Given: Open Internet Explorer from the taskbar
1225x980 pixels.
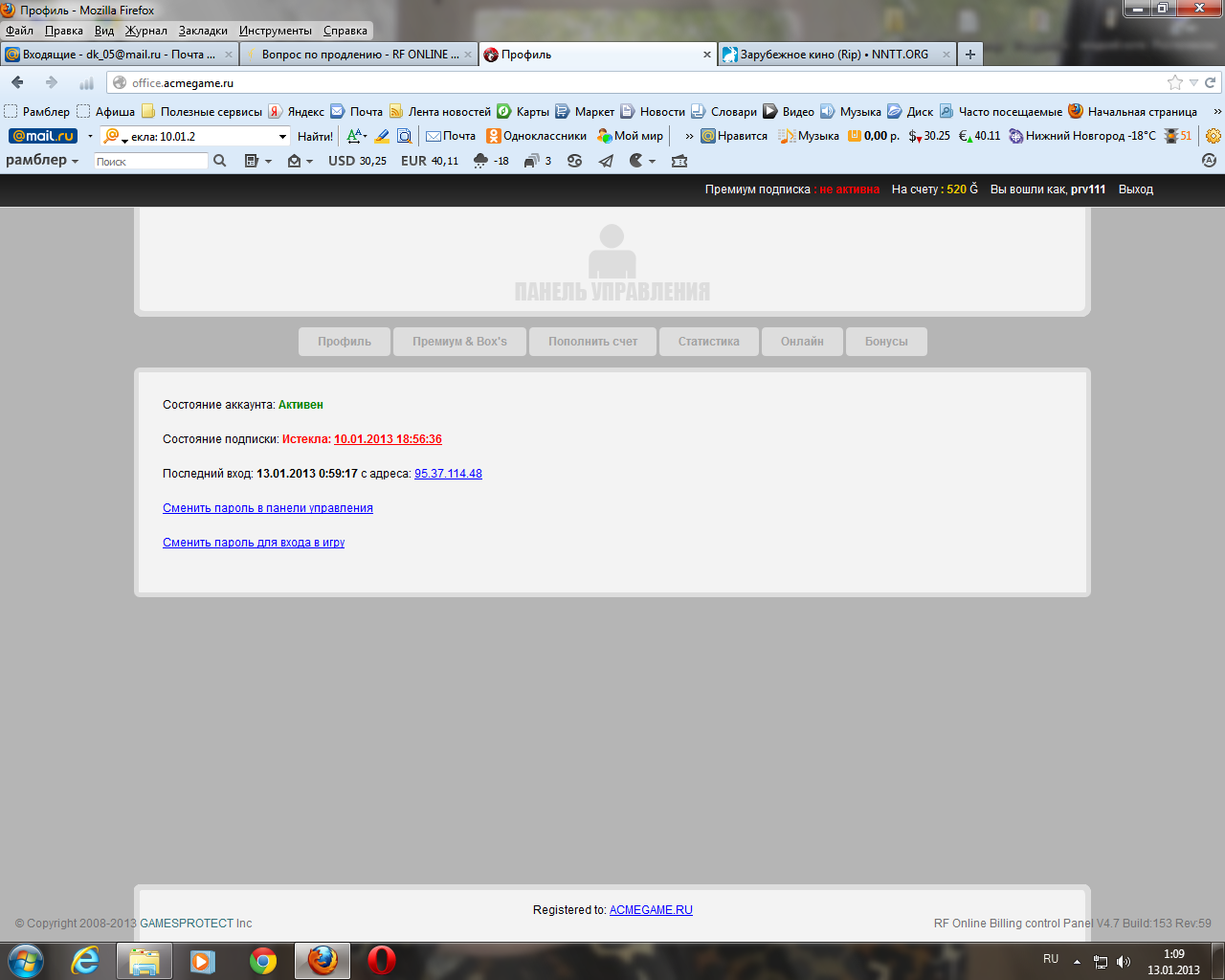Looking at the screenshot, I should click(85, 961).
